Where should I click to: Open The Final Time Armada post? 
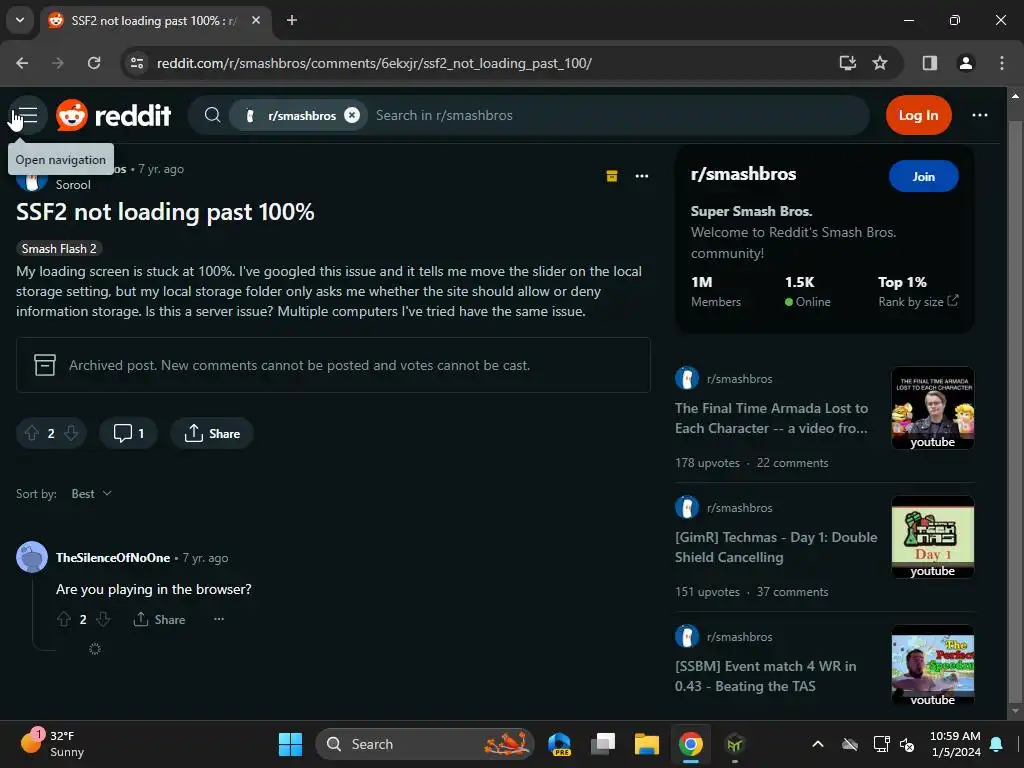(771, 418)
